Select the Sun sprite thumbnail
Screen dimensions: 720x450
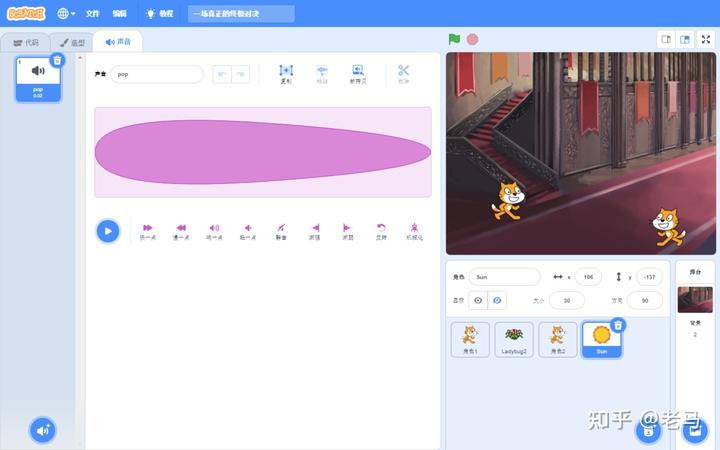click(x=602, y=340)
